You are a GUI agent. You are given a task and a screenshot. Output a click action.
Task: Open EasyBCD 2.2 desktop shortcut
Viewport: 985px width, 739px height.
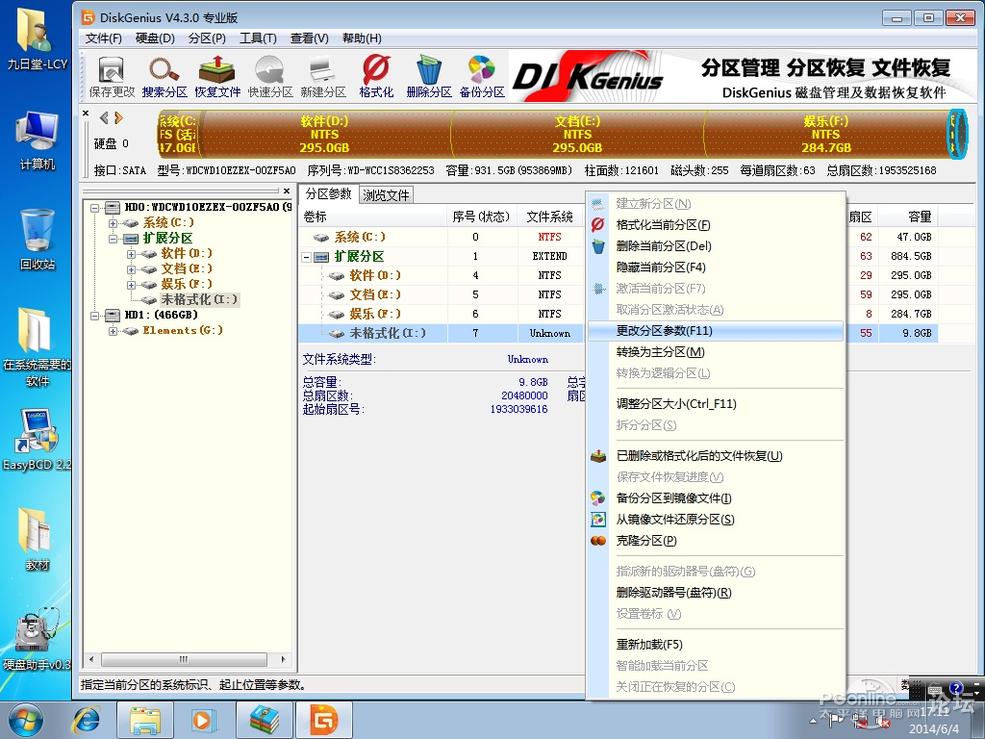click(36, 440)
